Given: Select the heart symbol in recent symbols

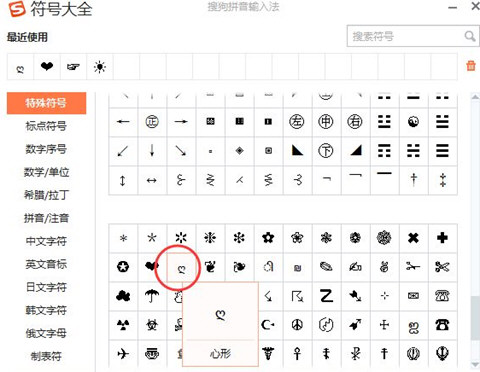Looking at the screenshot, I should click(47, 67).
